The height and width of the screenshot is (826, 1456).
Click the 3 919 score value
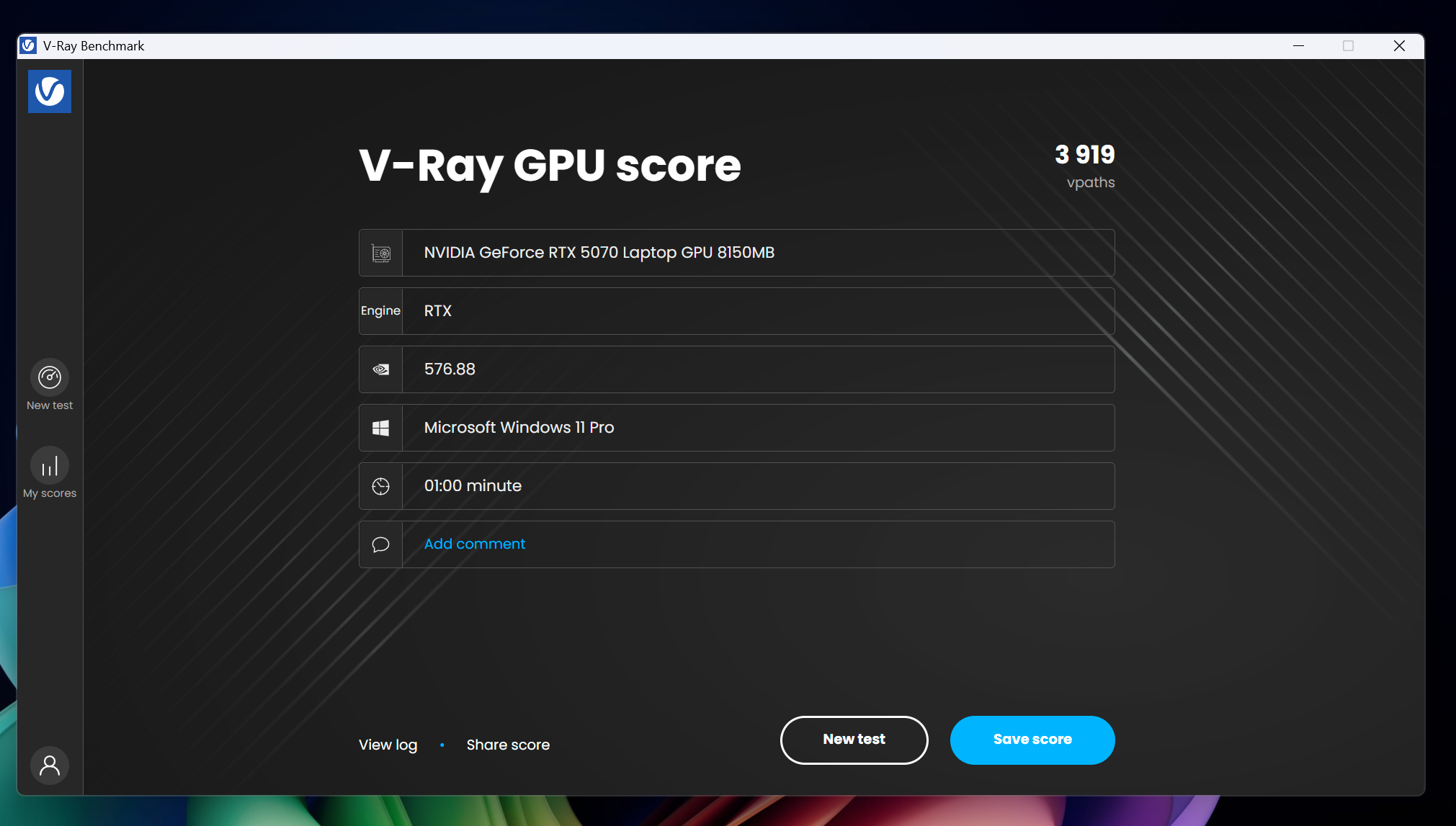(1085, 154)
